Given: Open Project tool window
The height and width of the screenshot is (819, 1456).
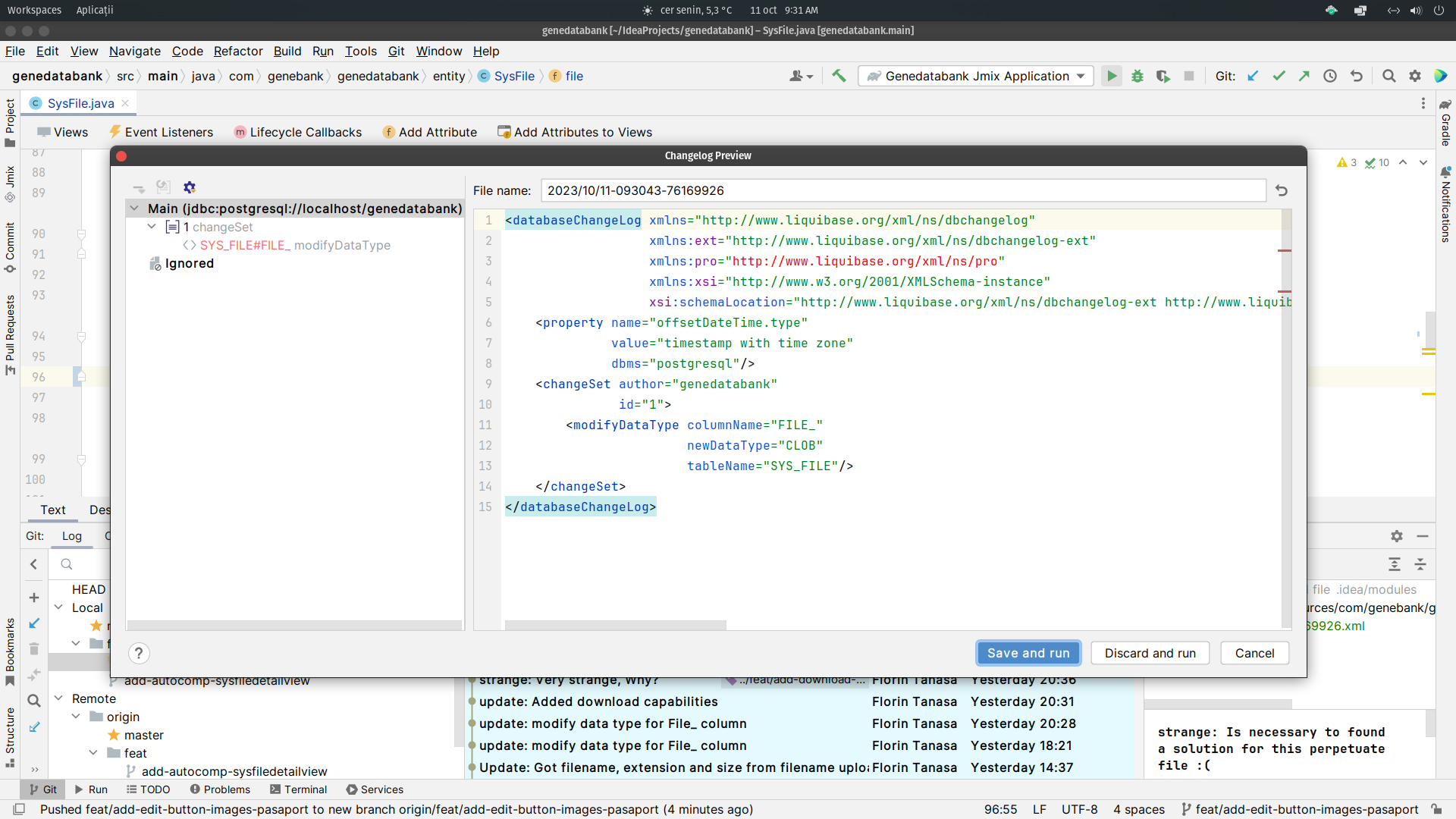Looking at the screenshot, I should pyautogui.click(x=10, y=123).
